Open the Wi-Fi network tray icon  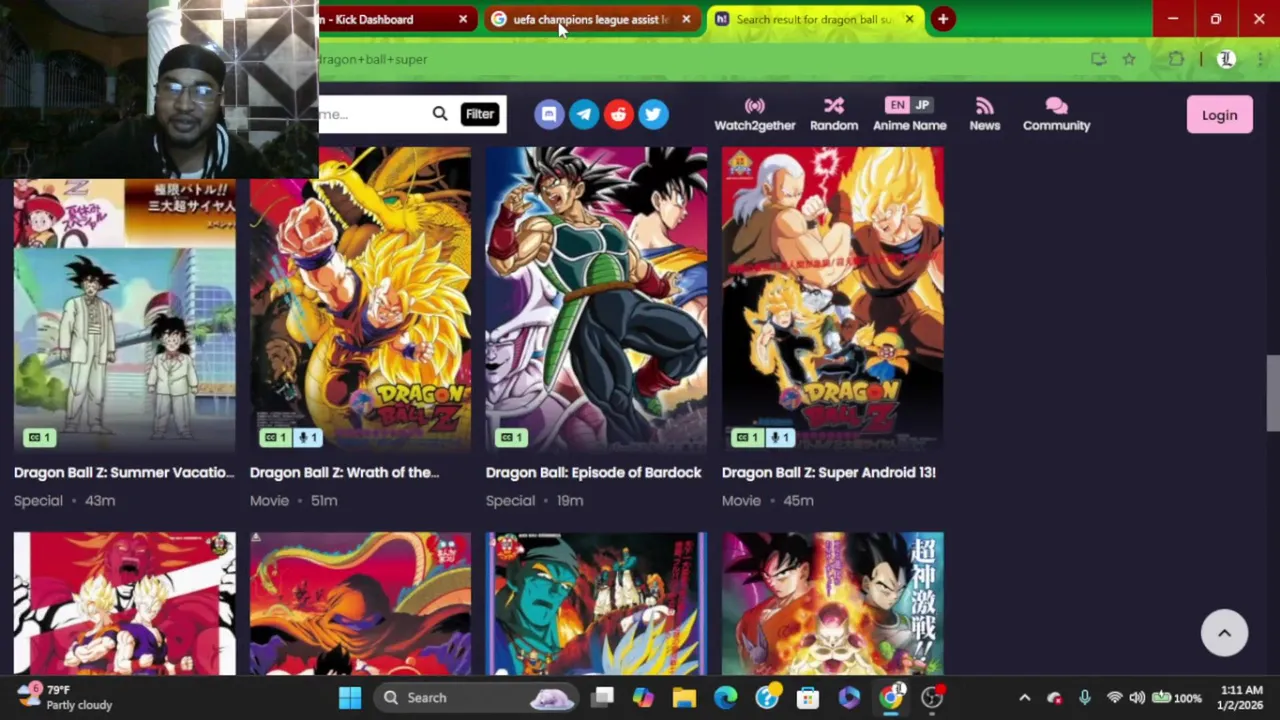pyautogui.click(x=1114, y=697)
